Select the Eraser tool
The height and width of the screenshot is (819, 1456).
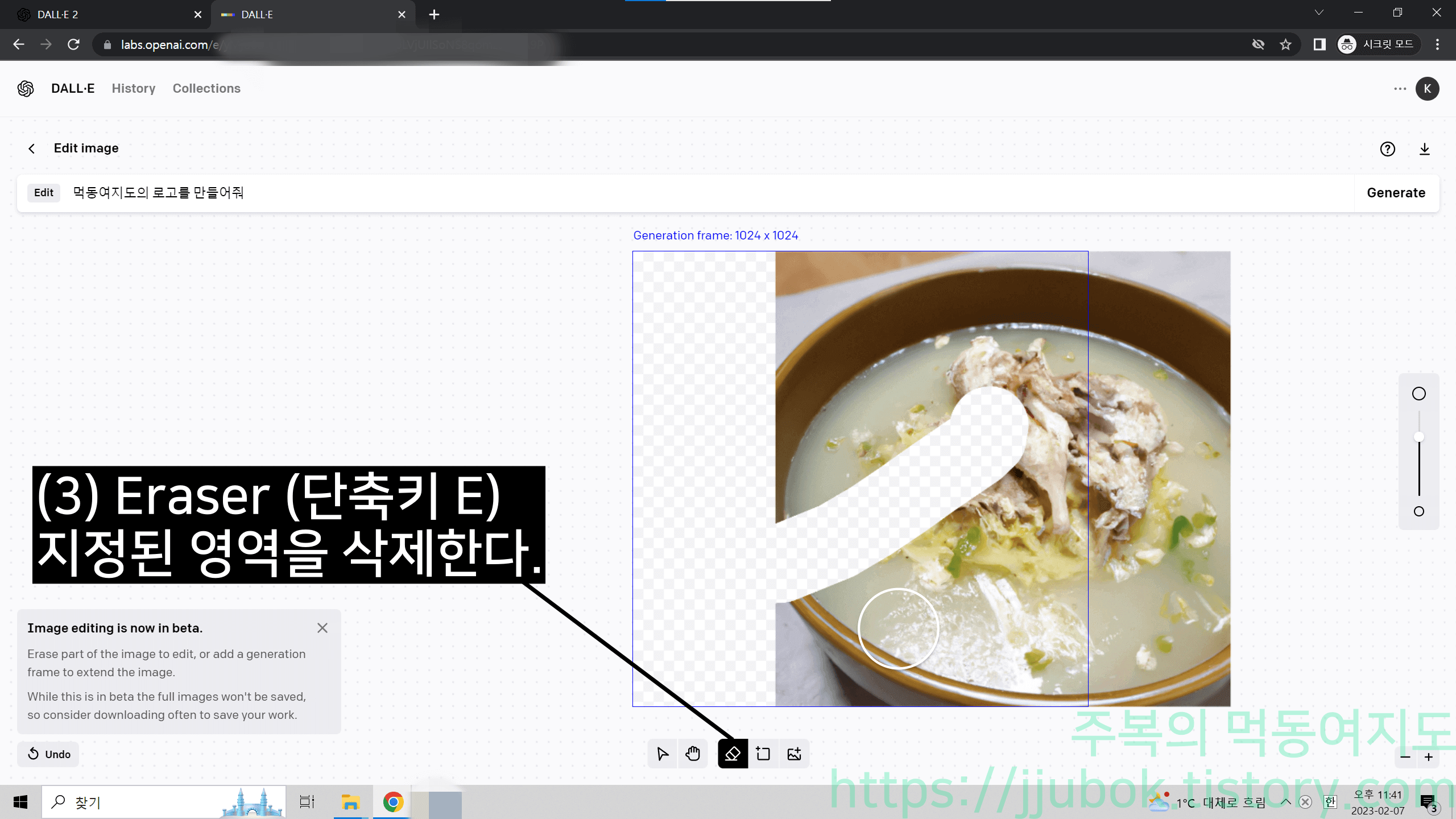pyautogui.click(x=733, y=754)
